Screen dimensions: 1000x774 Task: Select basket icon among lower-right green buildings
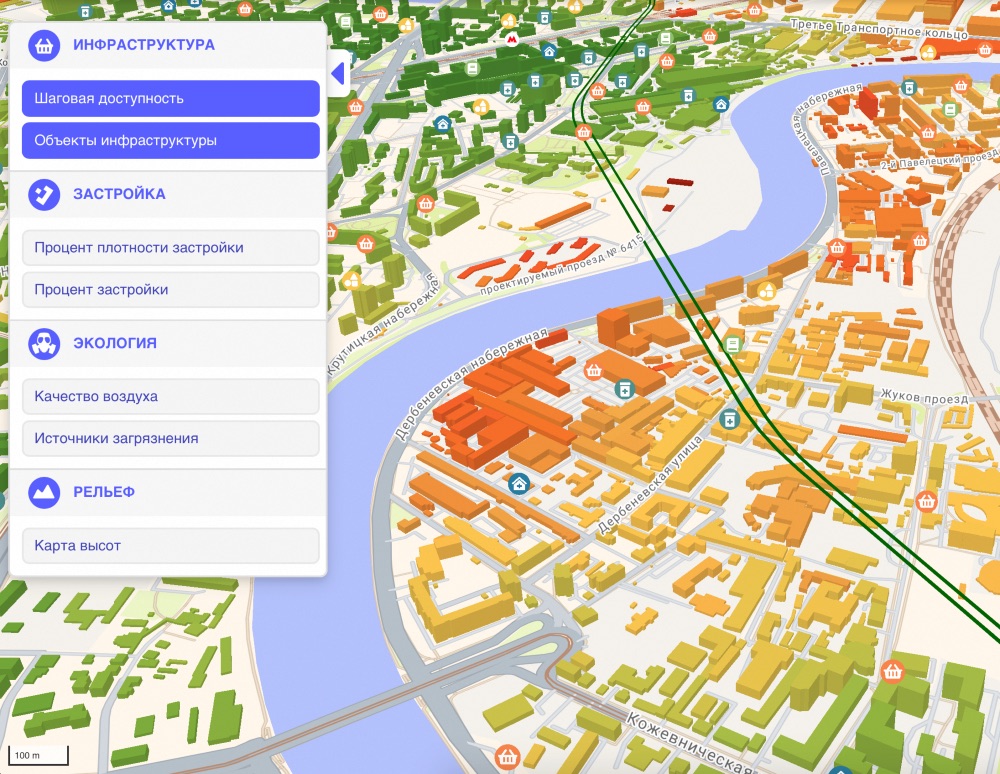[892, 671]
